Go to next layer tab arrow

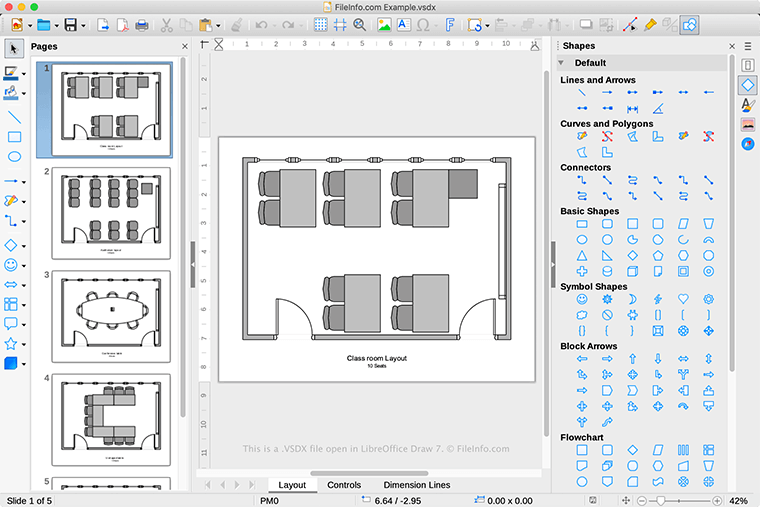237,485
